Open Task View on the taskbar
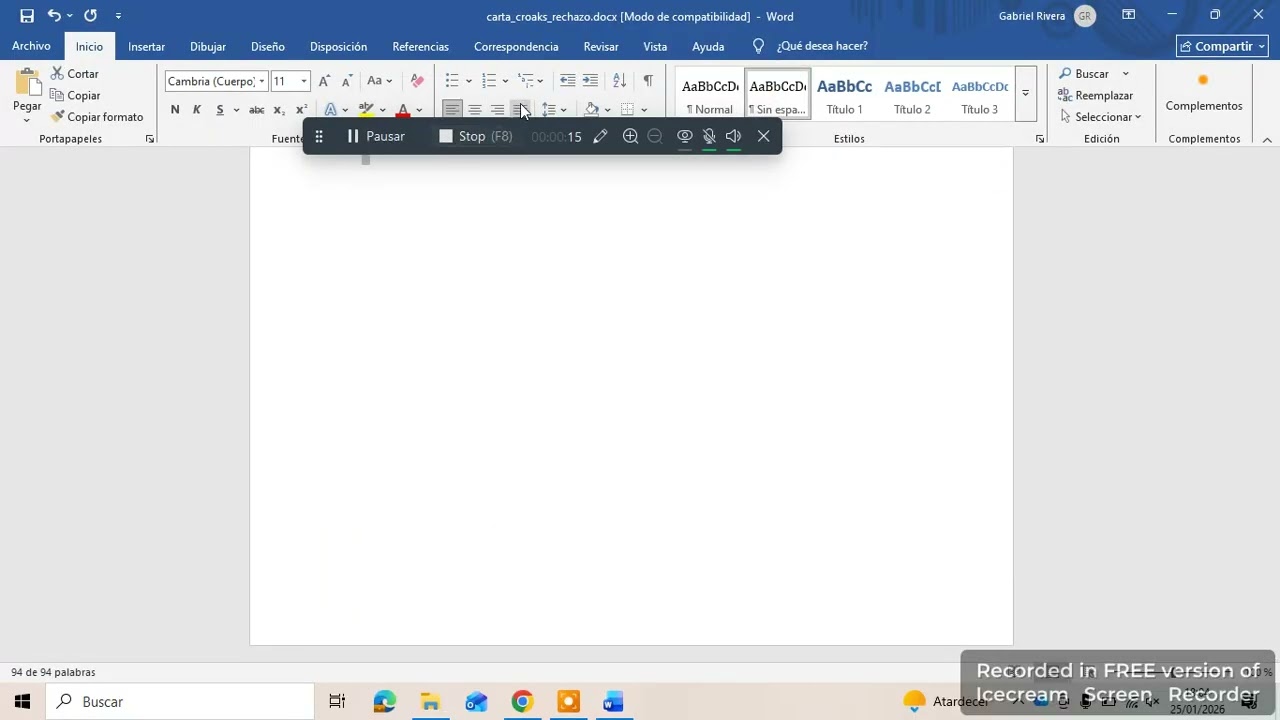 (337, 702)
